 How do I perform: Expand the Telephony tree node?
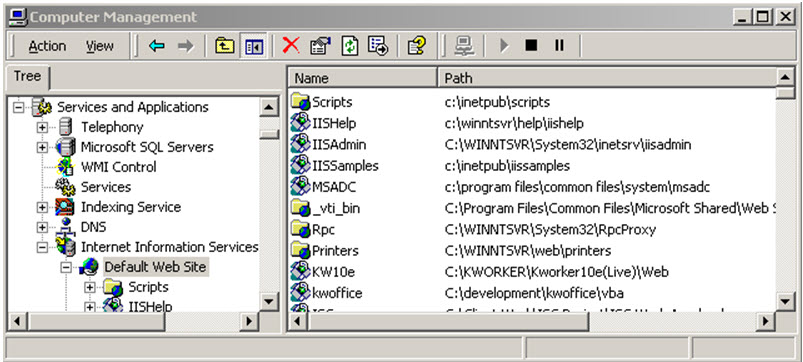[x=41, y=127]
